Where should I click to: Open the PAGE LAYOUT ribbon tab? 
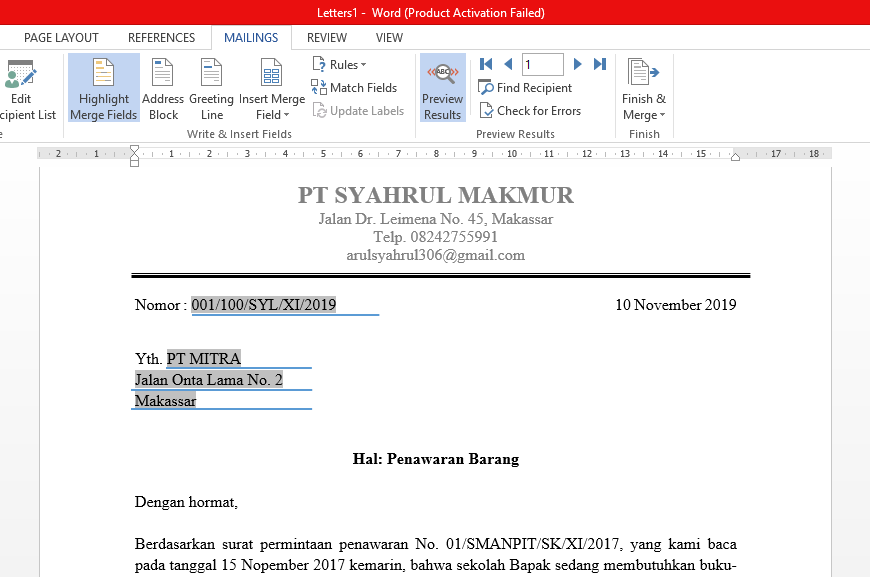point(60,37)
